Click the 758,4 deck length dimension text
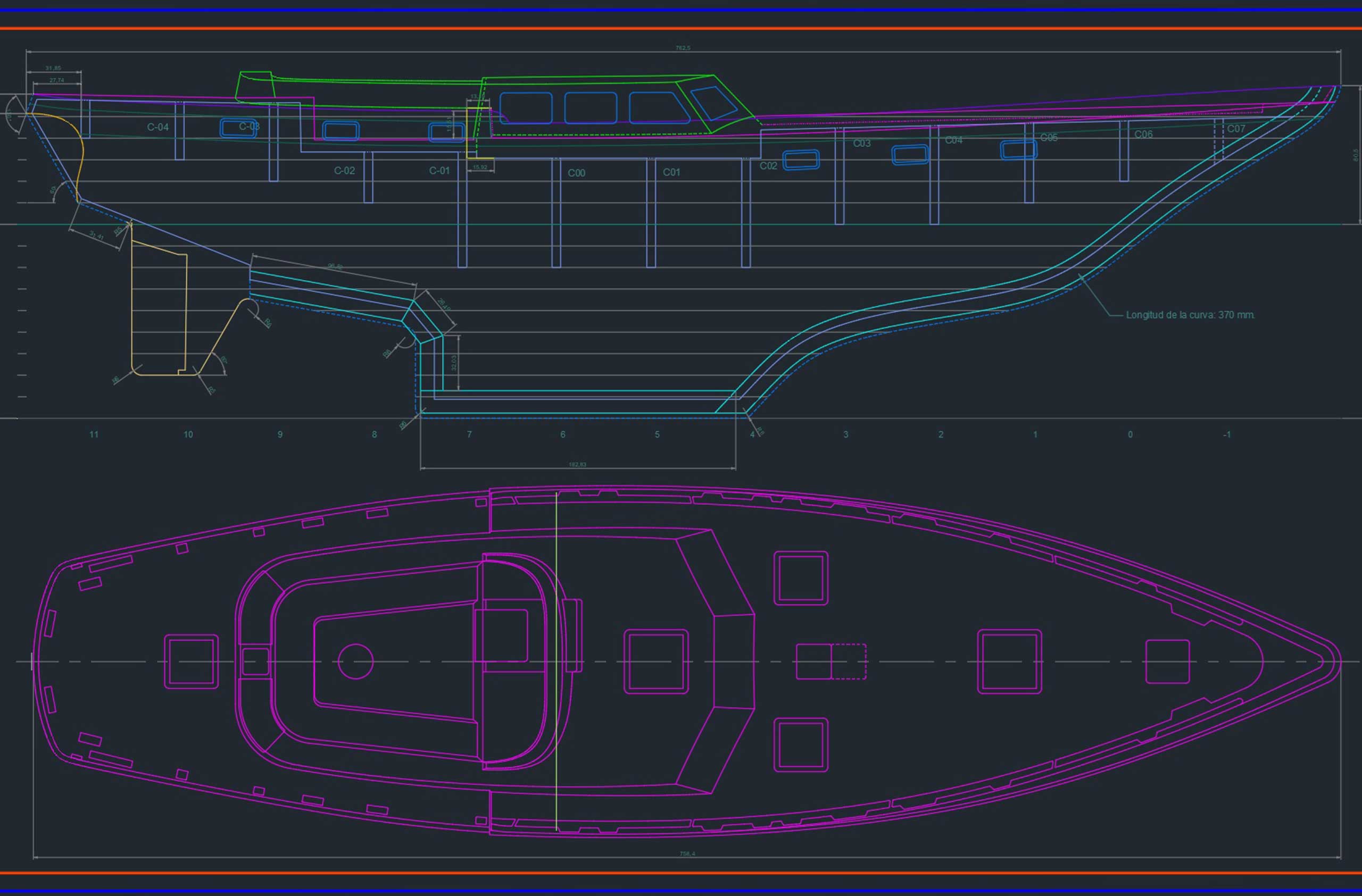Image resolution: width=1362 pixels, height=896 pixels. click(687, 853)
